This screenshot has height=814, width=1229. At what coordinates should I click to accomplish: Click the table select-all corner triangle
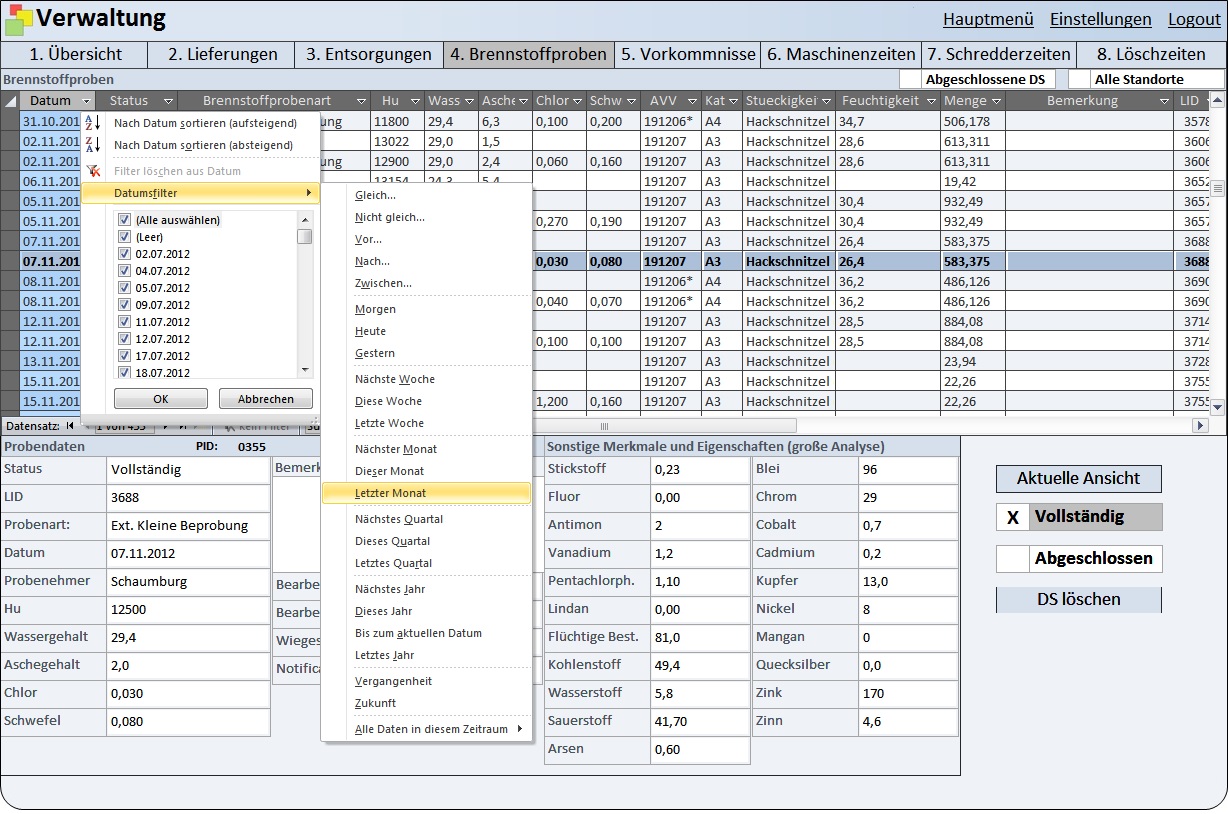[10, 101]
